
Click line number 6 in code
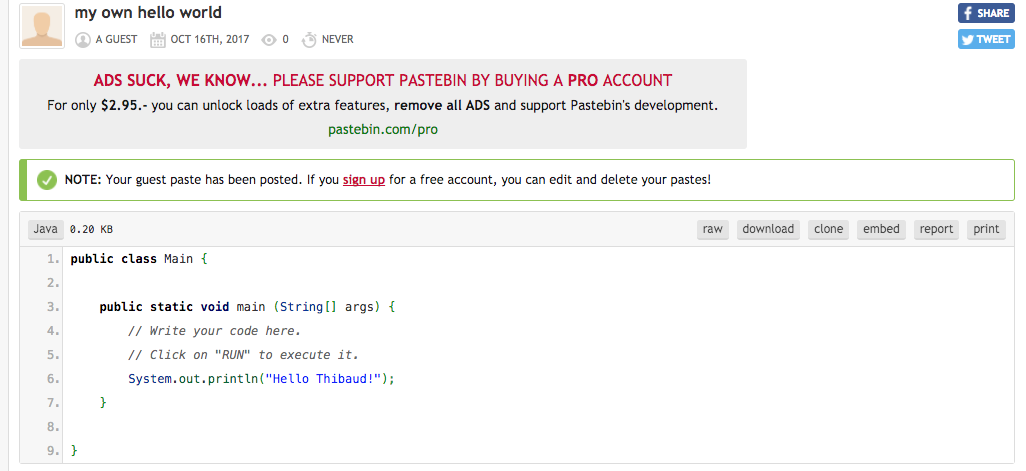pos(53,379)
